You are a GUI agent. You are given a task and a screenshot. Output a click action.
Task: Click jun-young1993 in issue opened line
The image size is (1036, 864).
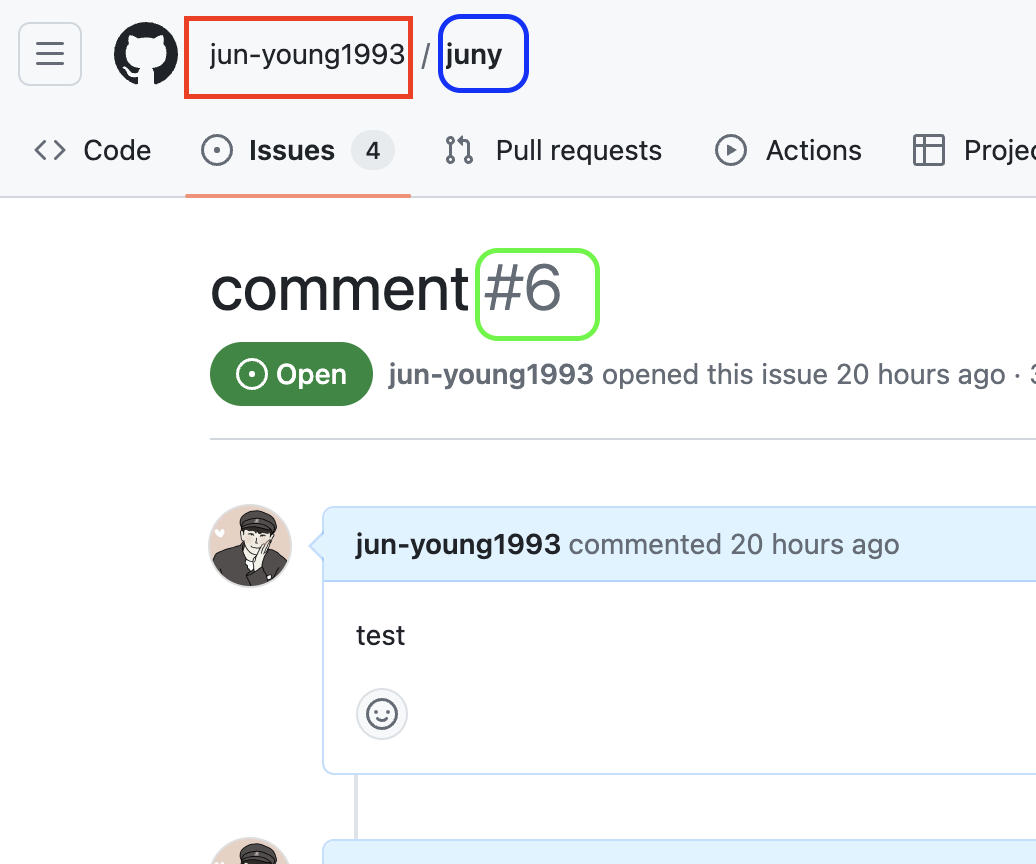click(x=490, y=375)
